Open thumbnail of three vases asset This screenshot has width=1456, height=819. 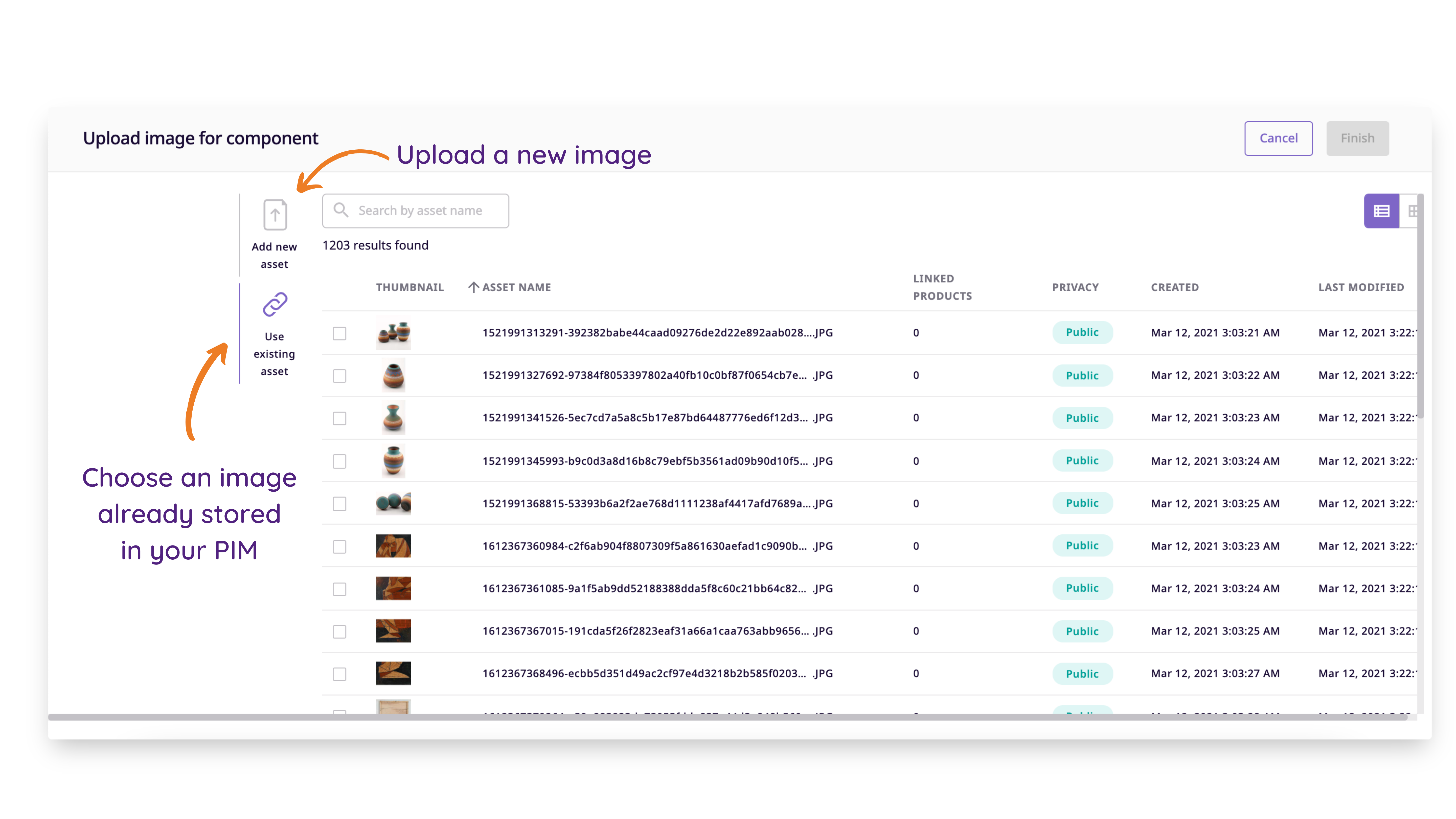pyautogui.click(x=393, y=333)
